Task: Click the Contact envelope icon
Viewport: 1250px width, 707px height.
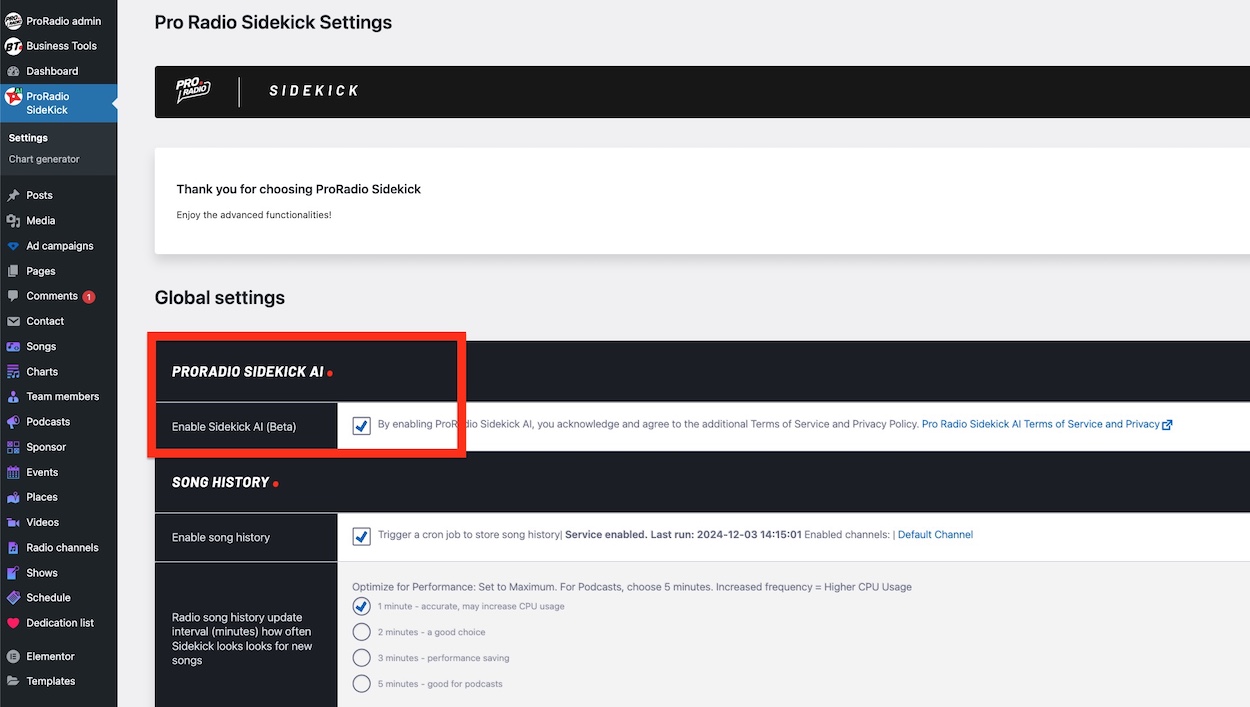Action: (13, 322)
